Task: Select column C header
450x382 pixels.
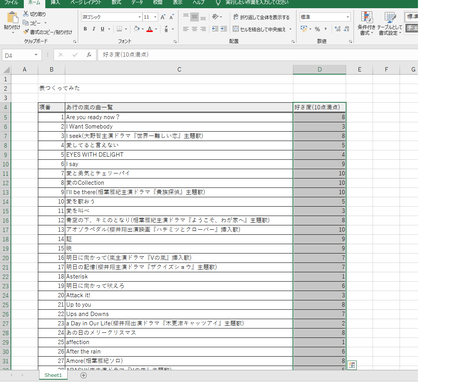Action: click(x=179, y=70)
